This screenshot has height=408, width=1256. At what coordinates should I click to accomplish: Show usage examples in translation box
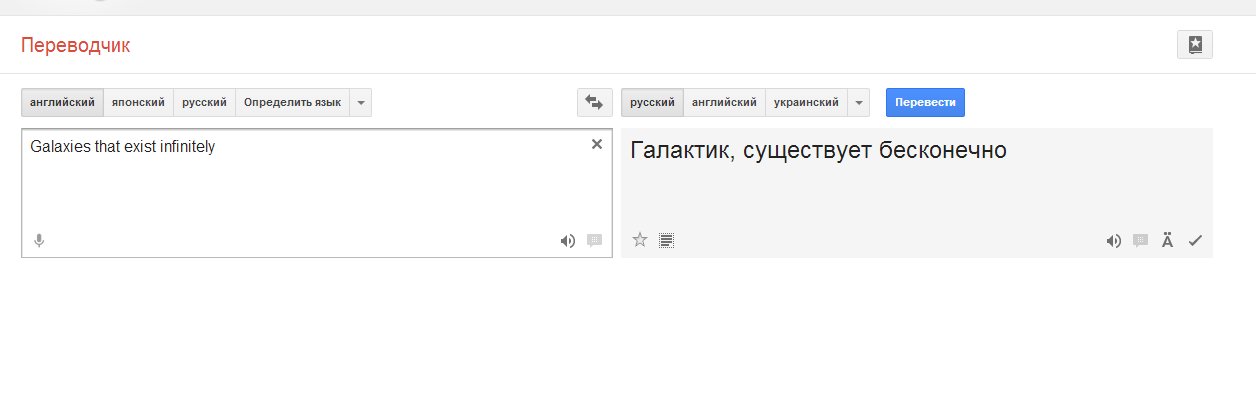pyautogui.click(x=1140, y=240)
